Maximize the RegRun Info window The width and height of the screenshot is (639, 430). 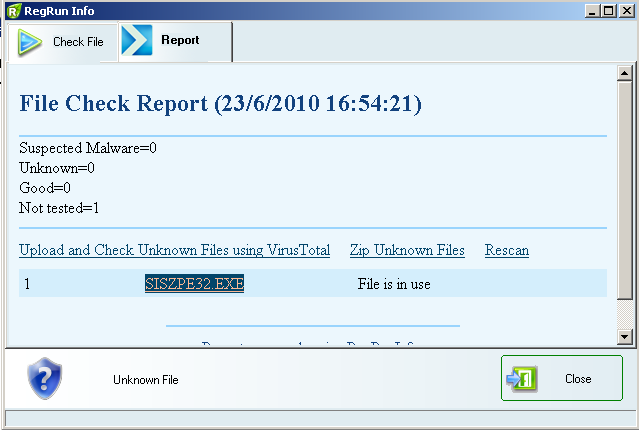point(609,11)
